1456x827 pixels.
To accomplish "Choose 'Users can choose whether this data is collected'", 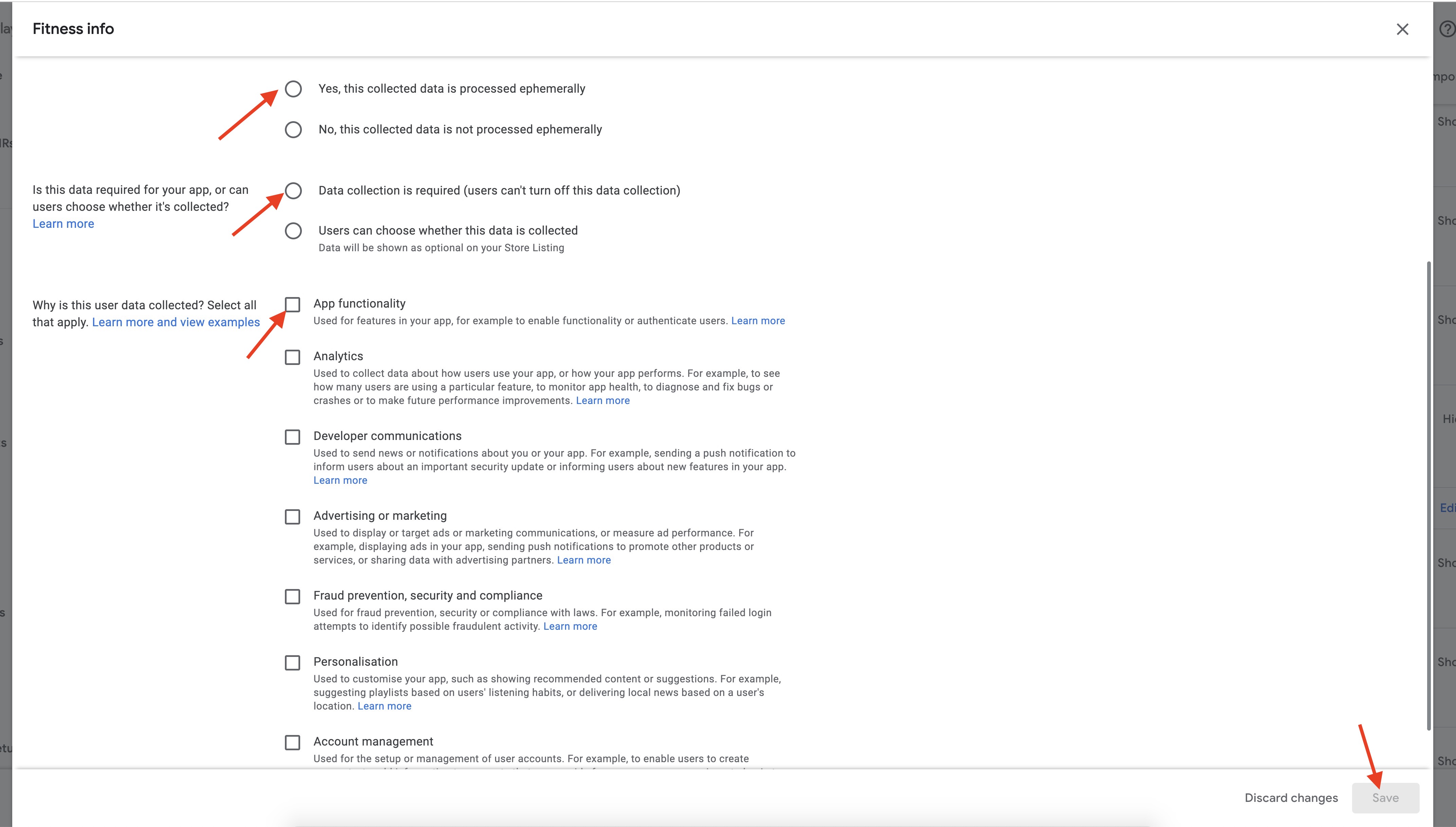I will [293, 231].
